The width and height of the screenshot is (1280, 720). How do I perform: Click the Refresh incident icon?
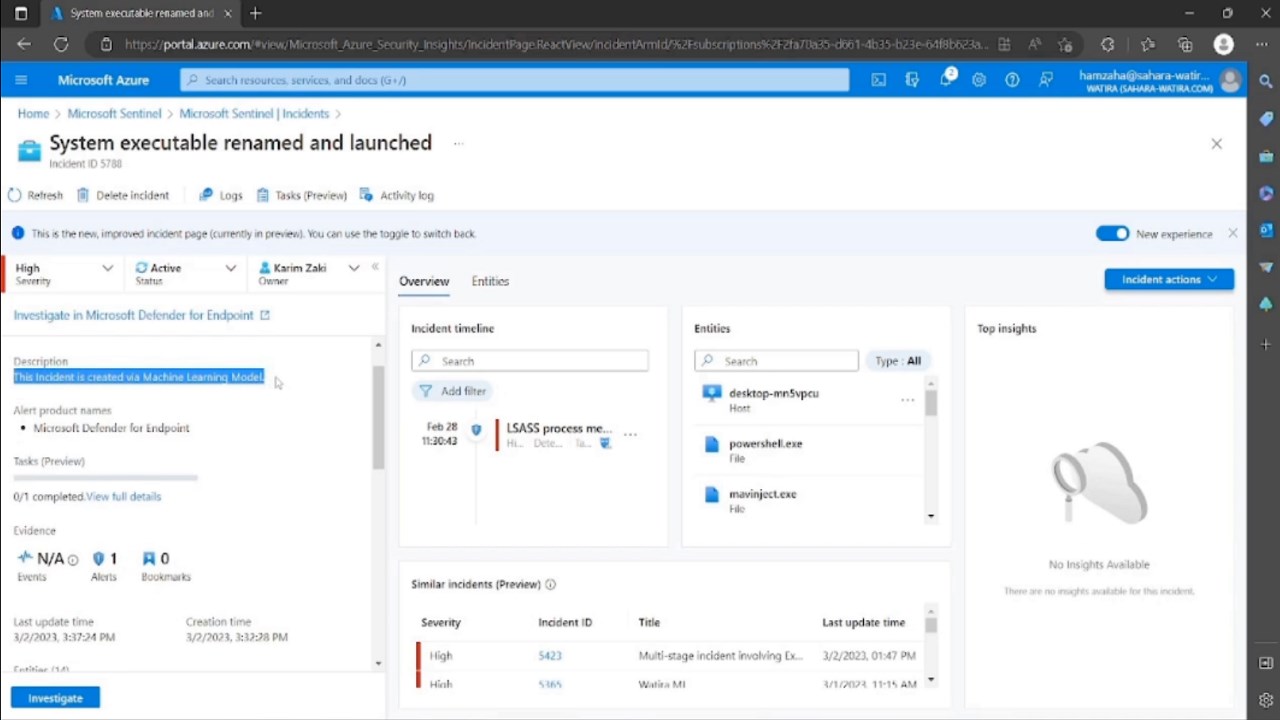coord(14,195)
